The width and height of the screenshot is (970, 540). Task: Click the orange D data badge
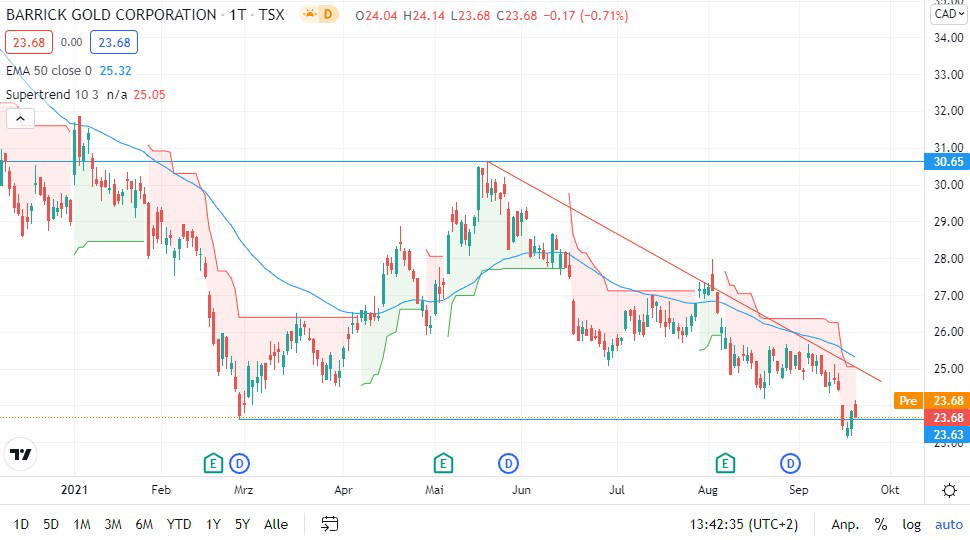pyautogui.click(x=328, y=14)
